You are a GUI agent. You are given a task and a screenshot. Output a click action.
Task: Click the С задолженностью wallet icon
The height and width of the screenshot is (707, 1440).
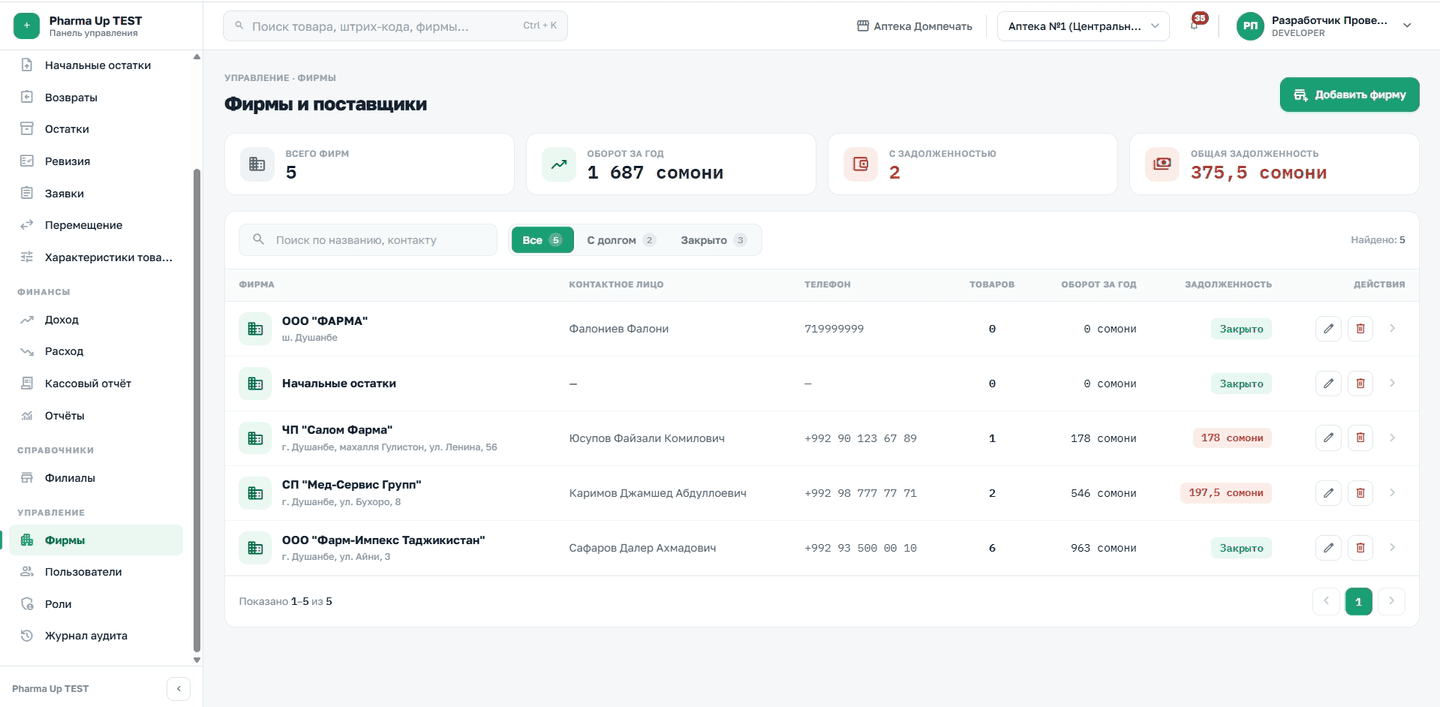(x=861, y=164)
